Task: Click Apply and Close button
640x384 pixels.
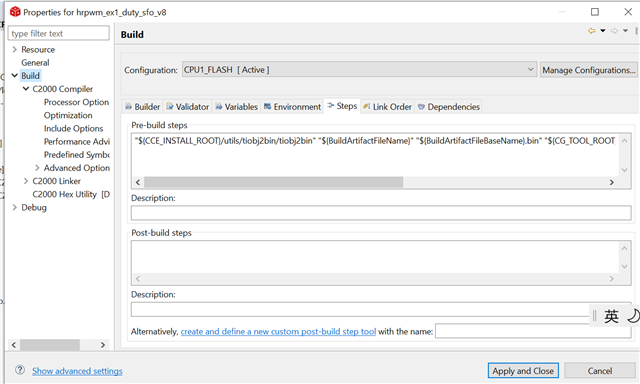Action: [x=523, y=371]
